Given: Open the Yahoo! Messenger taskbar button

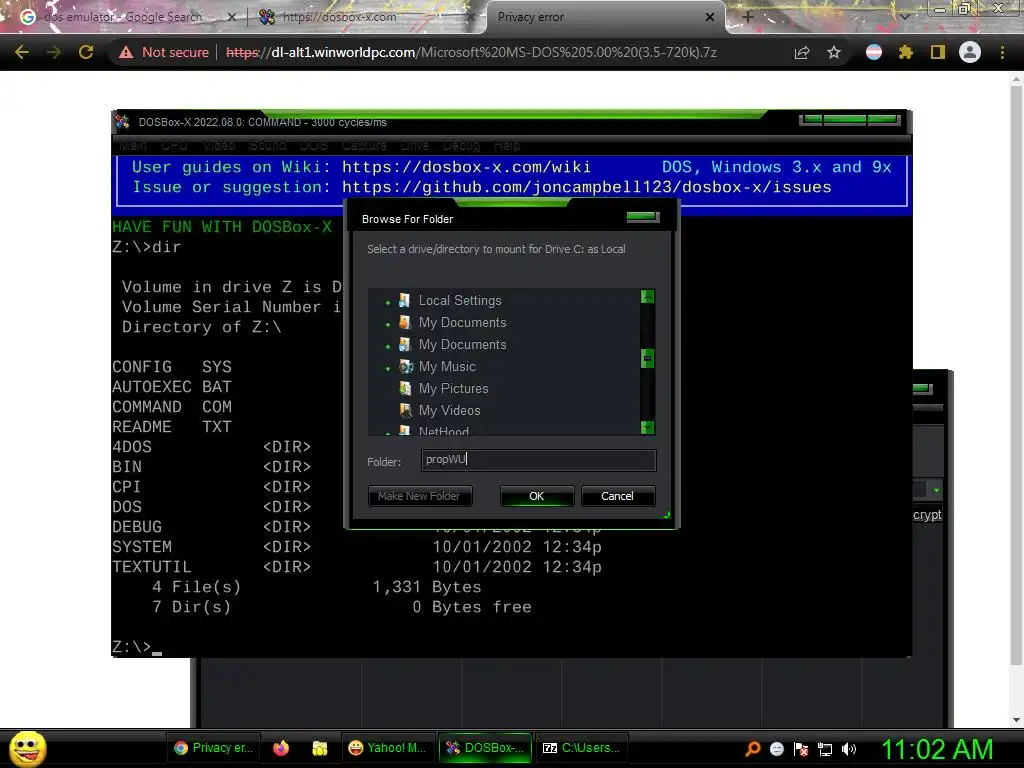Looking at the screenshot, I should pos(387,748).
